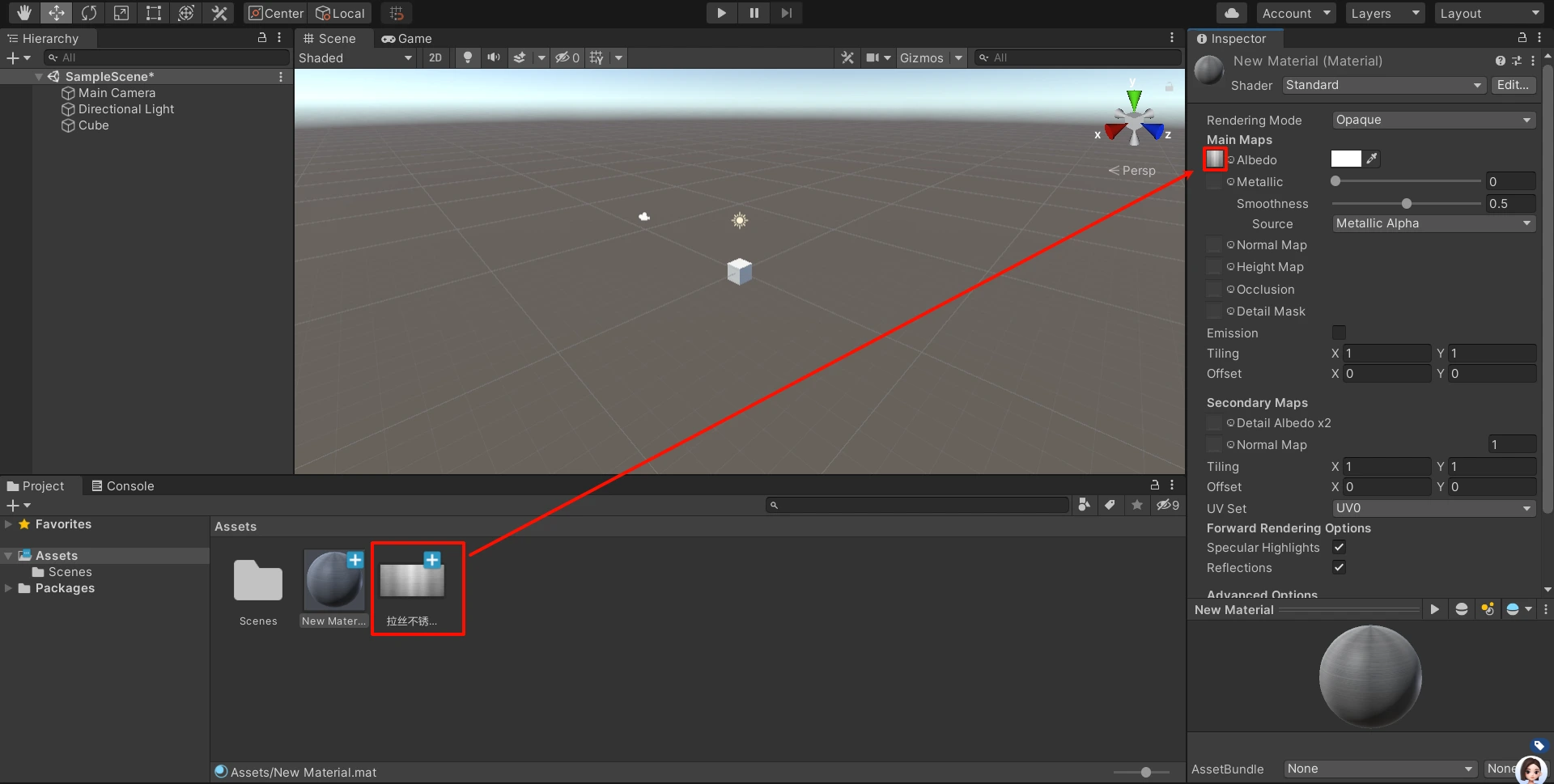Click the Albedo white color swatch
1554x784 pixels.
pos(1345,159)
